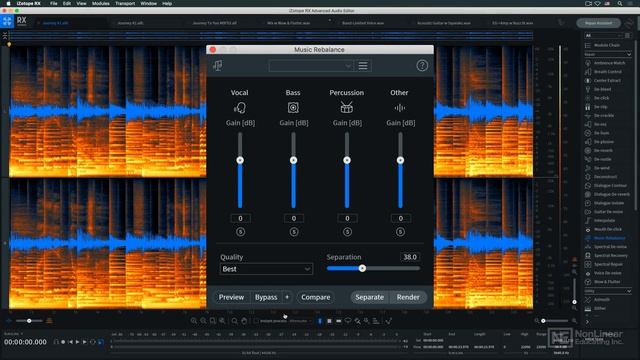Viewport: 640px width, 360px height.
Task: Solo the Bass channel
Action: [x=294, y=232]
